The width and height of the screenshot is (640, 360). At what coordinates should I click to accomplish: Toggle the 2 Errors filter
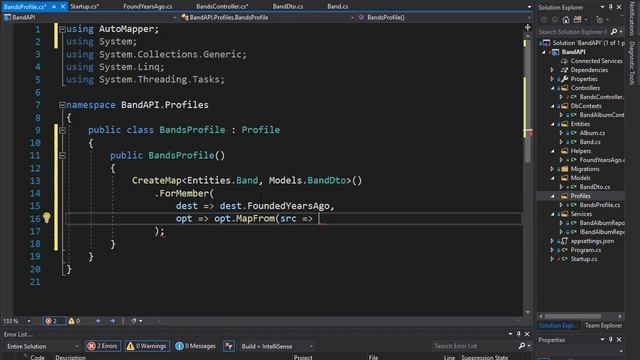point(102,346)
